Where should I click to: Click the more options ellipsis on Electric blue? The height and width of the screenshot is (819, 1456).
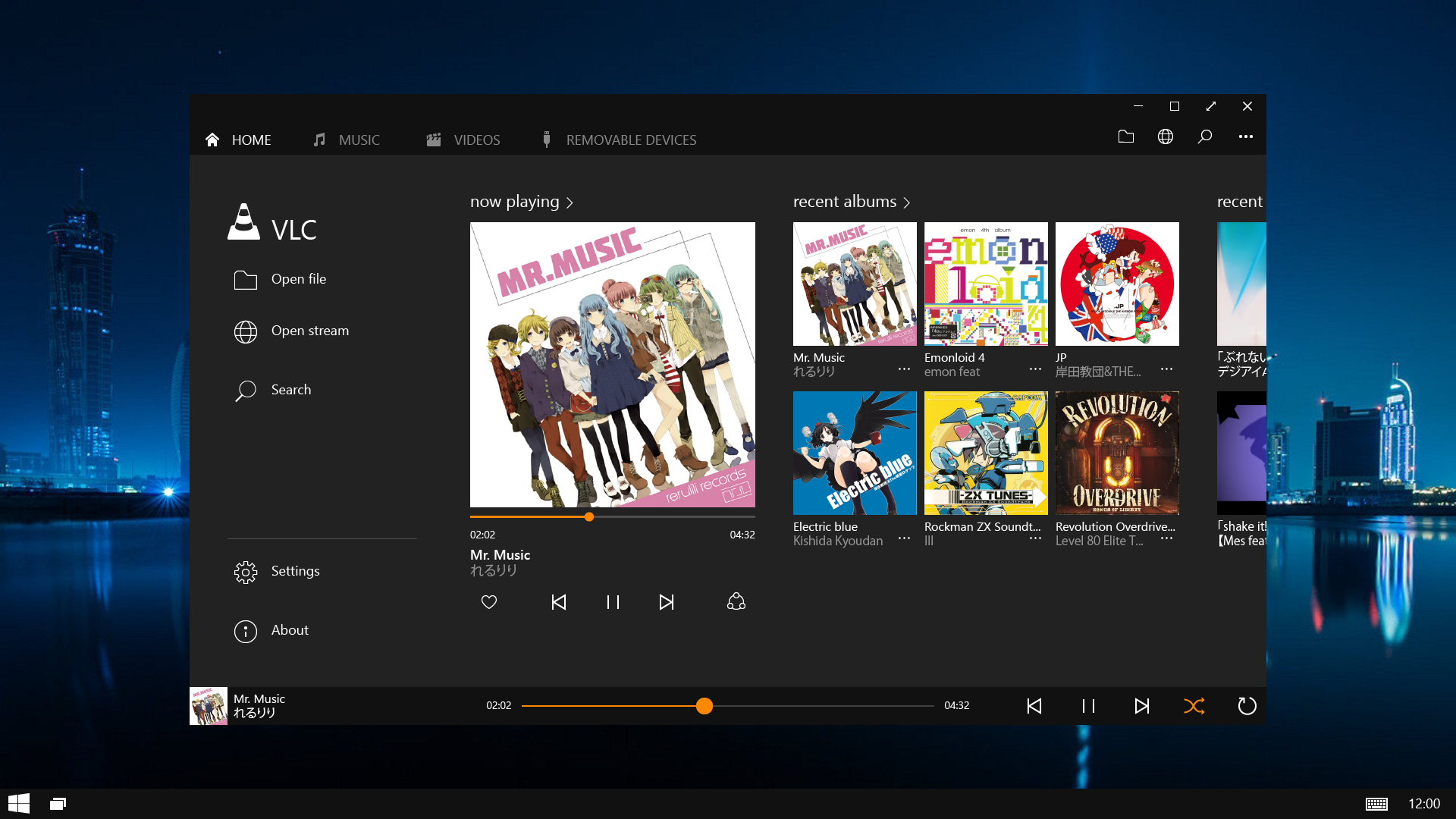point(905,539)
